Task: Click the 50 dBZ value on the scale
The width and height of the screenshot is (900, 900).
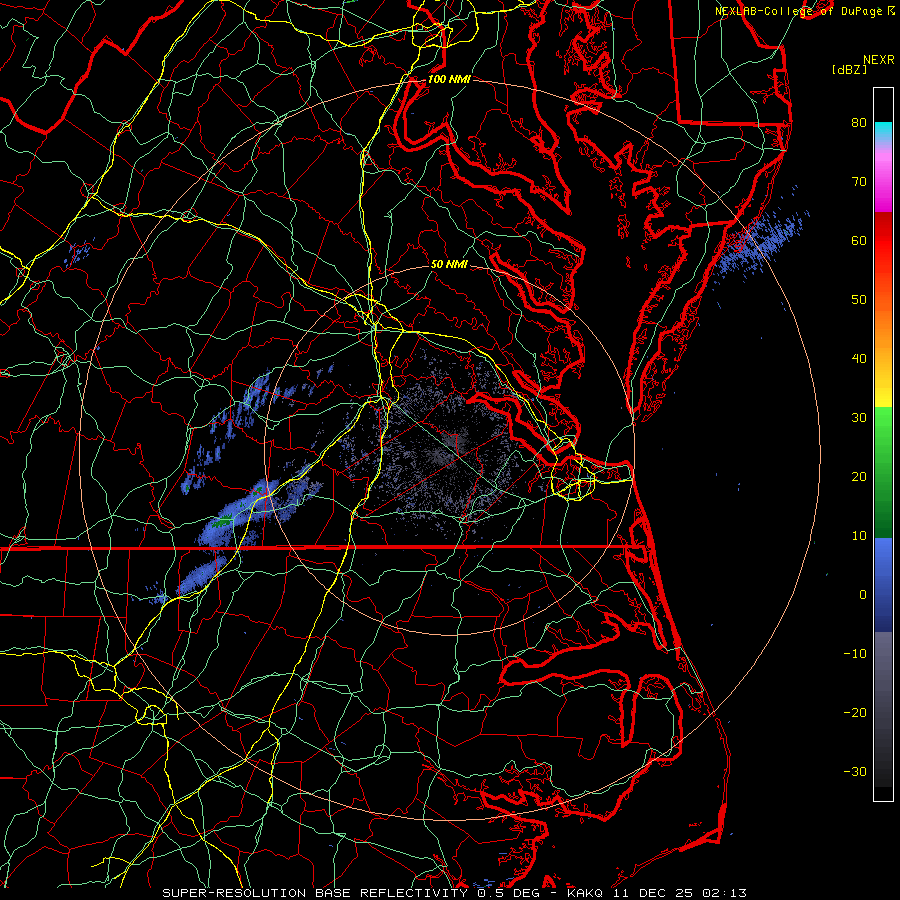Action: point(859,300)
